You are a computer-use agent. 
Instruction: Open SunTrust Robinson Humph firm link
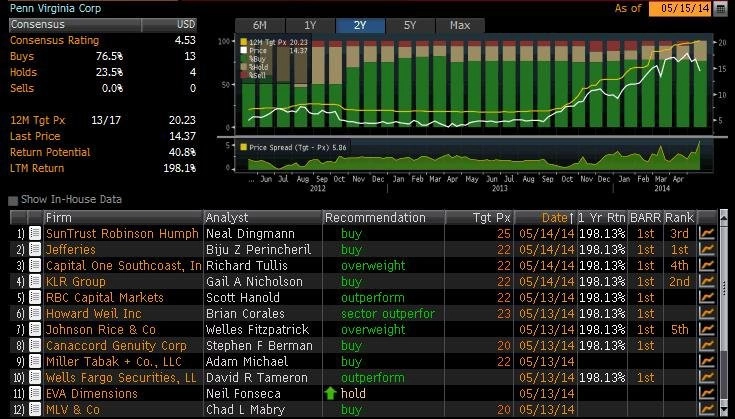pos(122,233)
